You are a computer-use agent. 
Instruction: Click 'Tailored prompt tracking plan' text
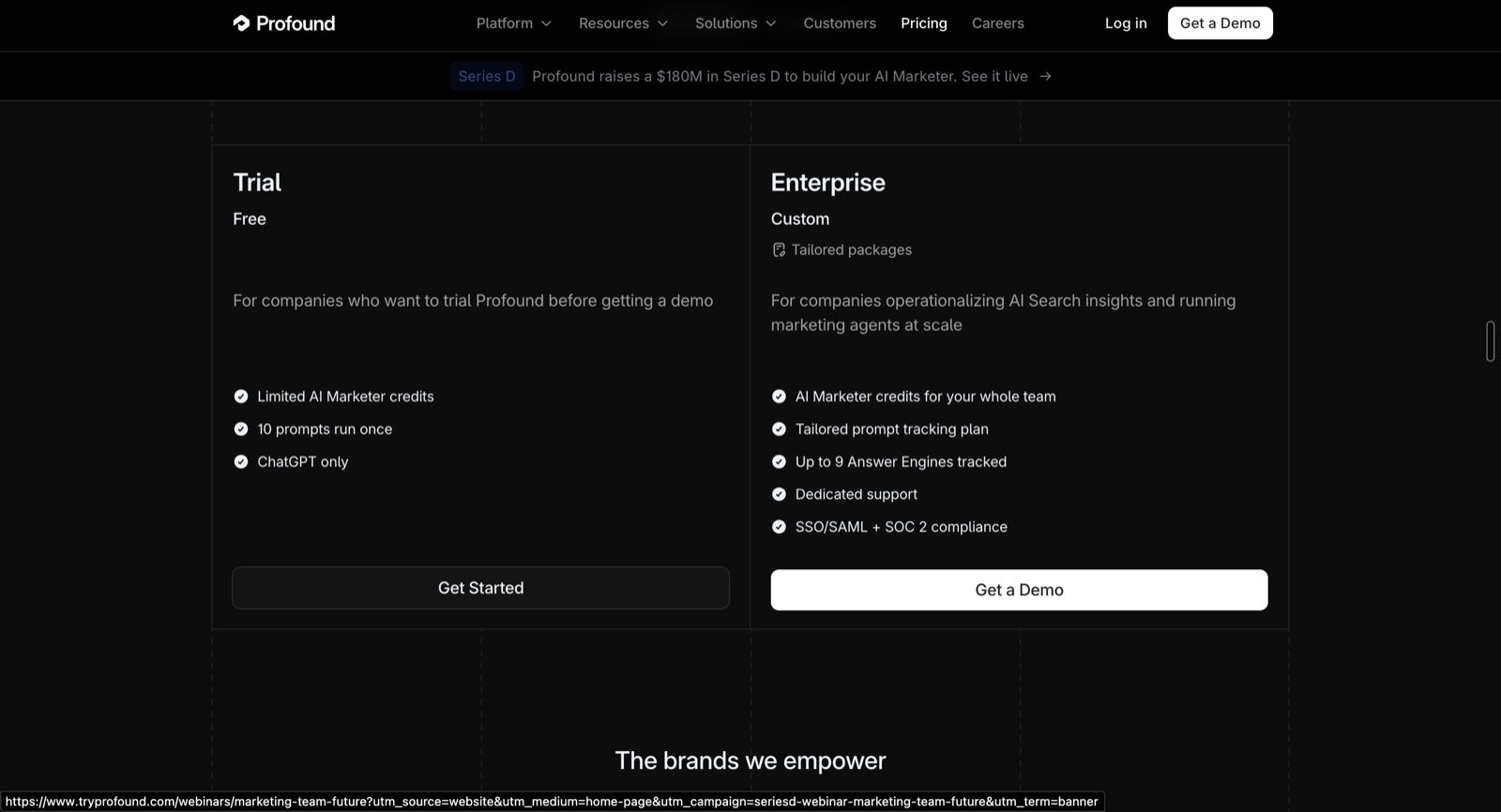892,429
